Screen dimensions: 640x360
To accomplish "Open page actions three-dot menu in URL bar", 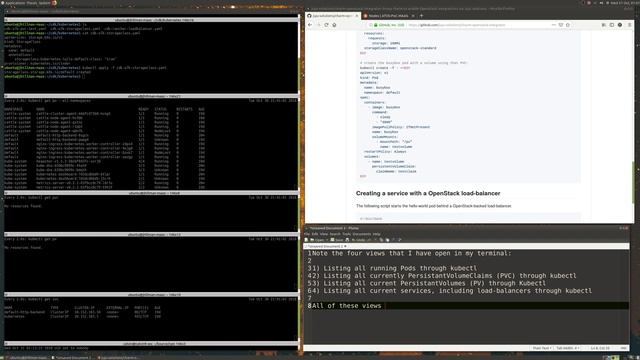I will (553, 25).
